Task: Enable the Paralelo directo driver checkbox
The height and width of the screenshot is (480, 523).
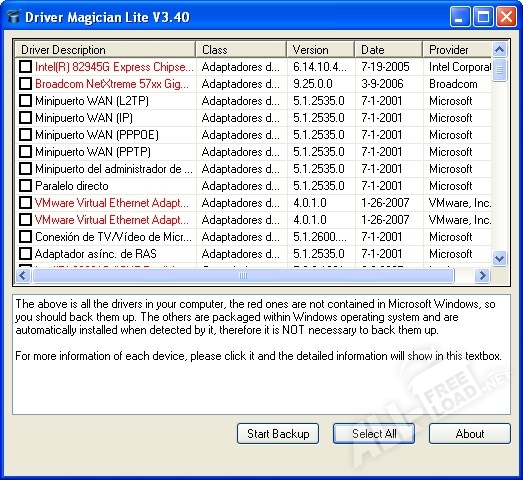Action: click(x=25, y=186)
